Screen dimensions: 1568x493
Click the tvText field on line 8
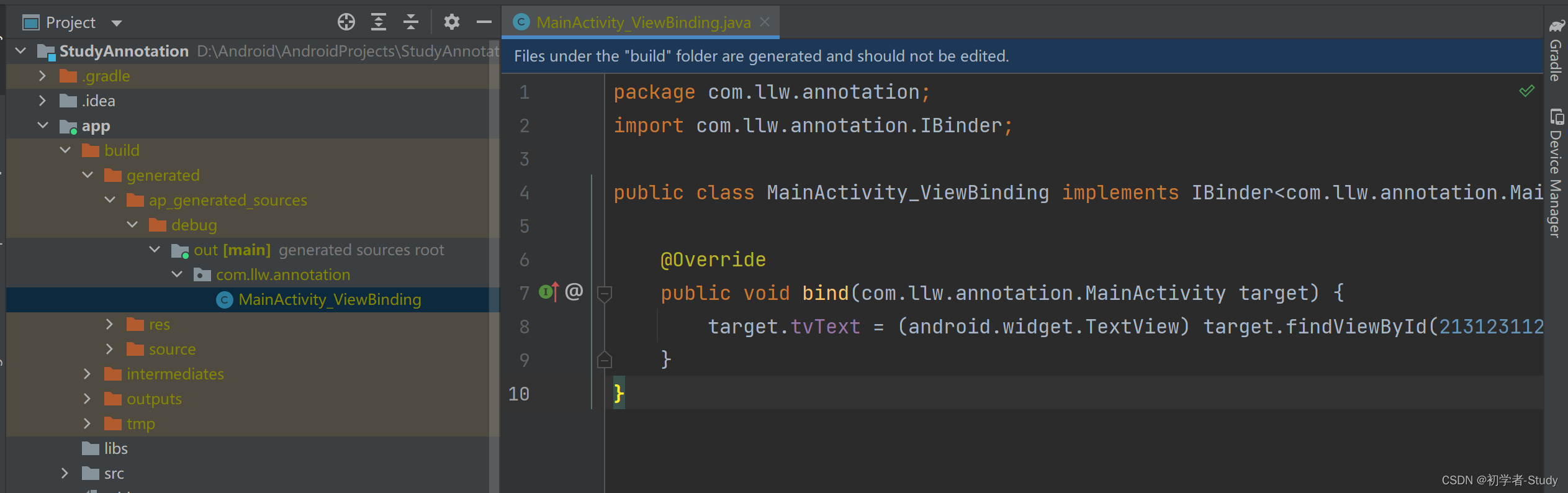point(826,327)
